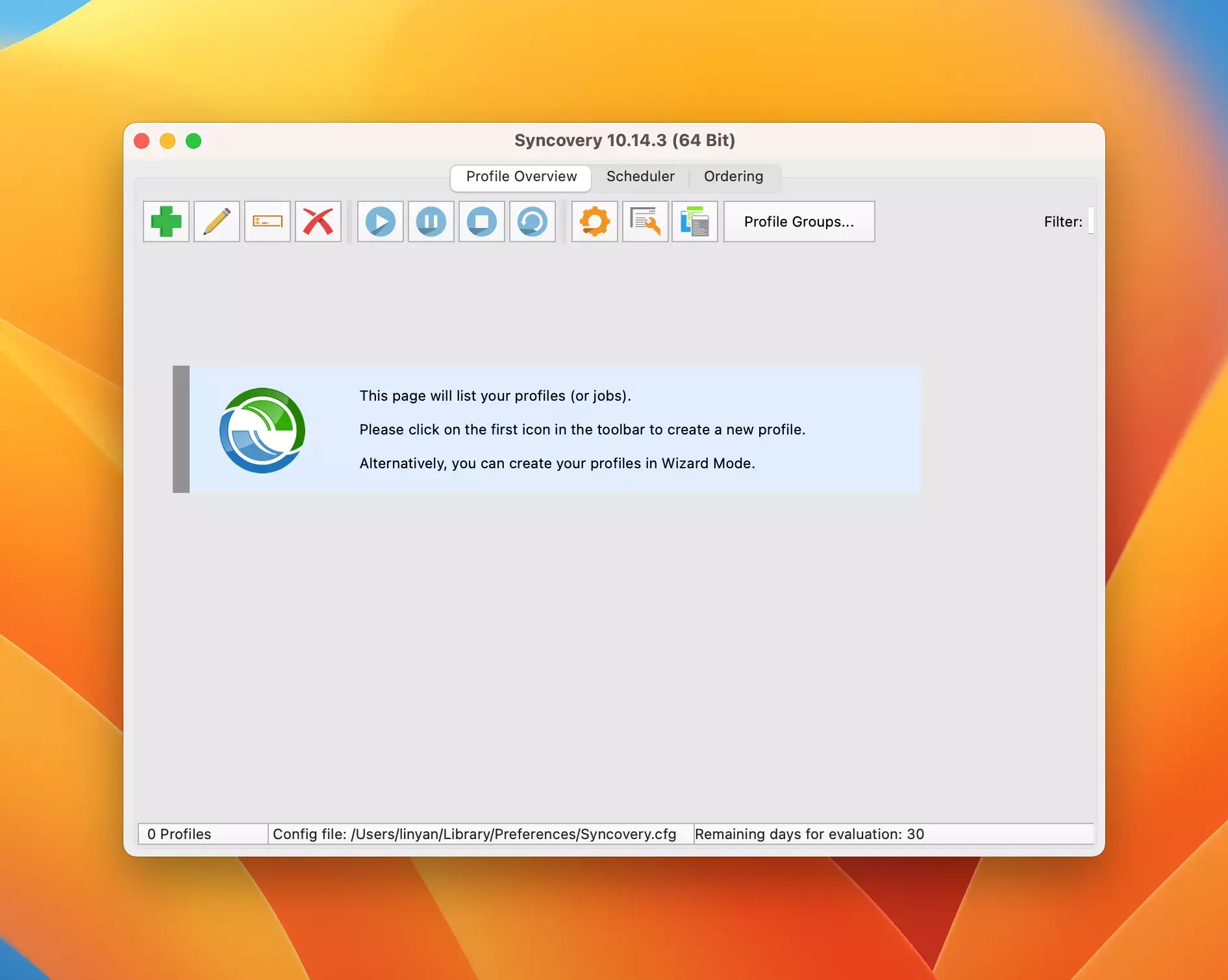Click the layered windows icon in toolbar
Screen dimensions: 1228x980
694,221
